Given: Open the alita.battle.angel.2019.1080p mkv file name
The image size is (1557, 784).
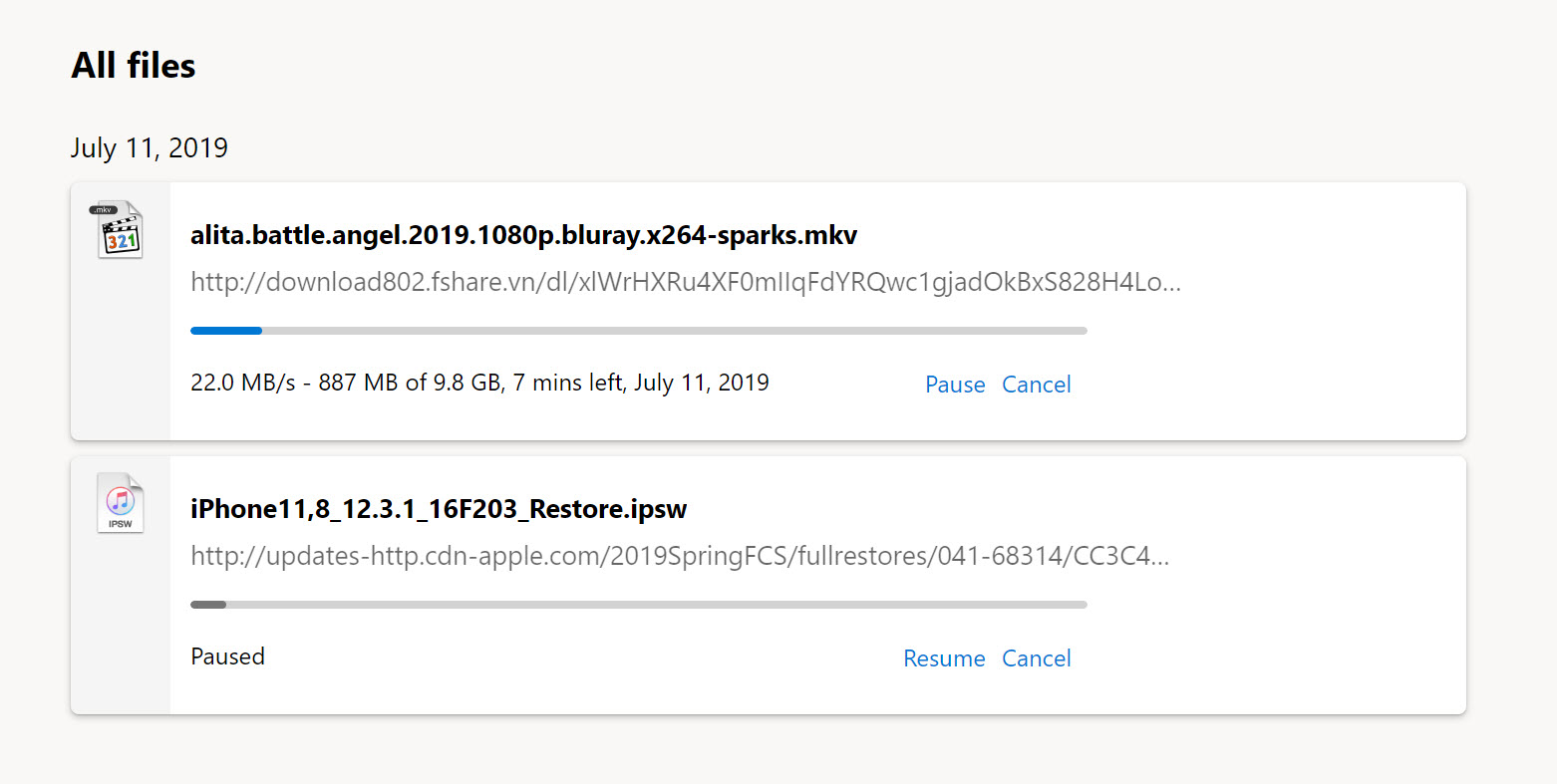Looking at the screenshot, I should [523, 235].
